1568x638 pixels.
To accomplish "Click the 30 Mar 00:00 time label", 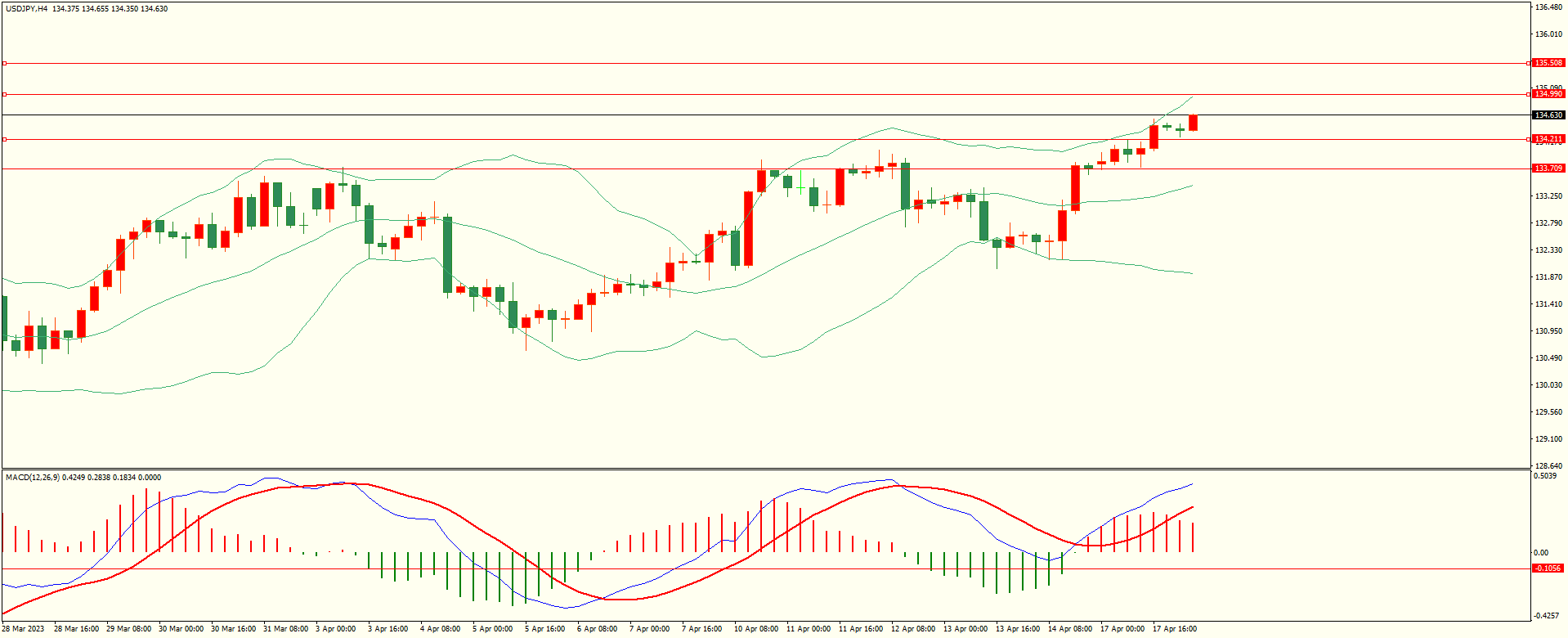I will 181,629.
